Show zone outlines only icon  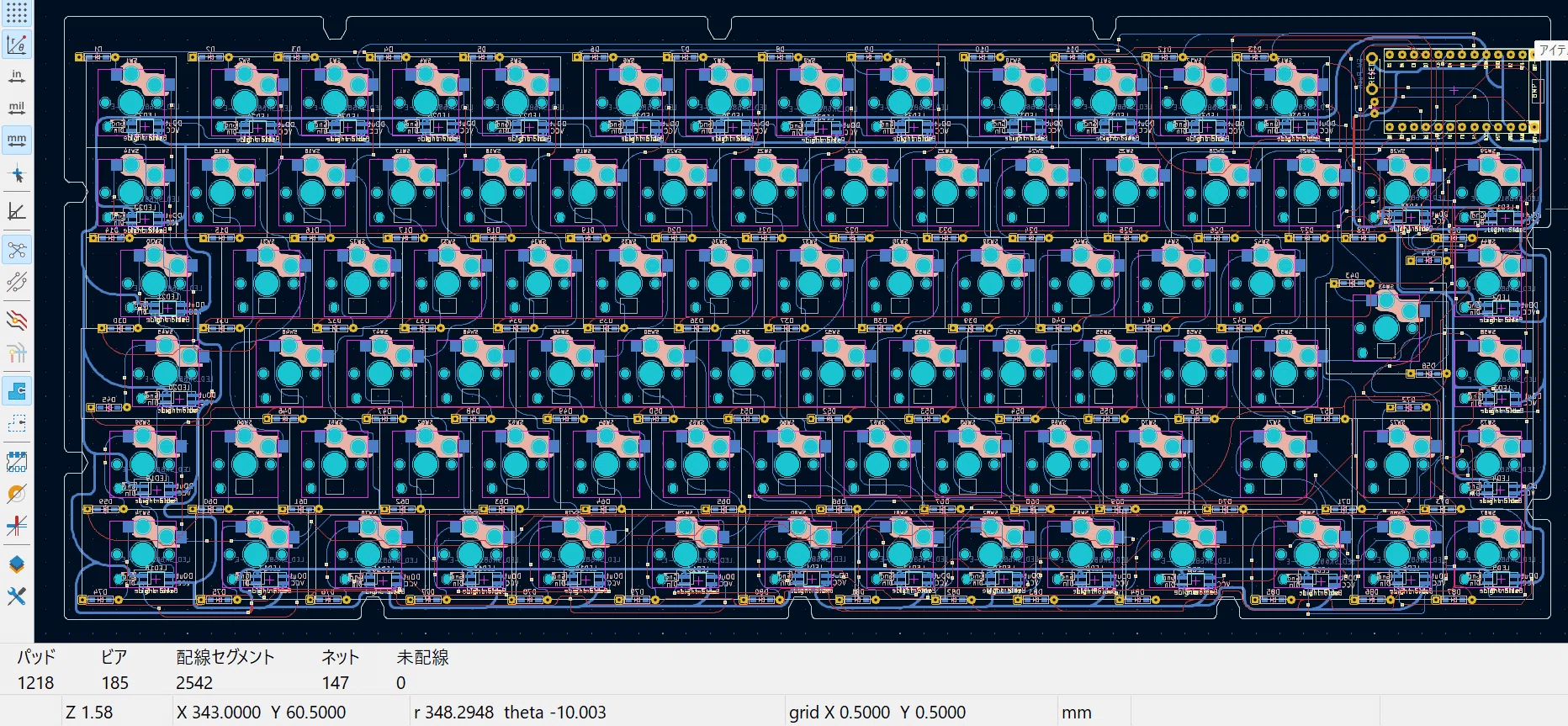coord(16,423)
